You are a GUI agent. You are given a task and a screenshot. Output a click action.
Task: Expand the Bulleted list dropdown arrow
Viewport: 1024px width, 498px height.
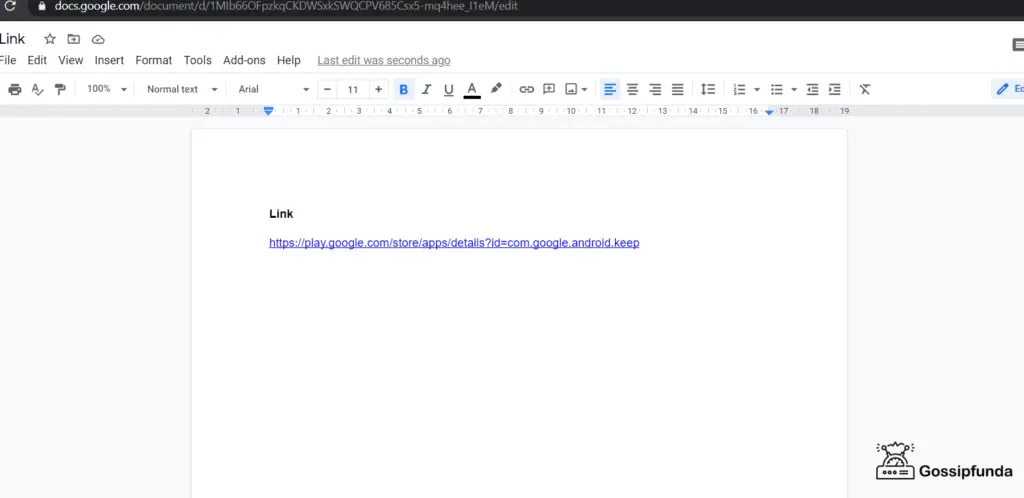tap(794, 89)
